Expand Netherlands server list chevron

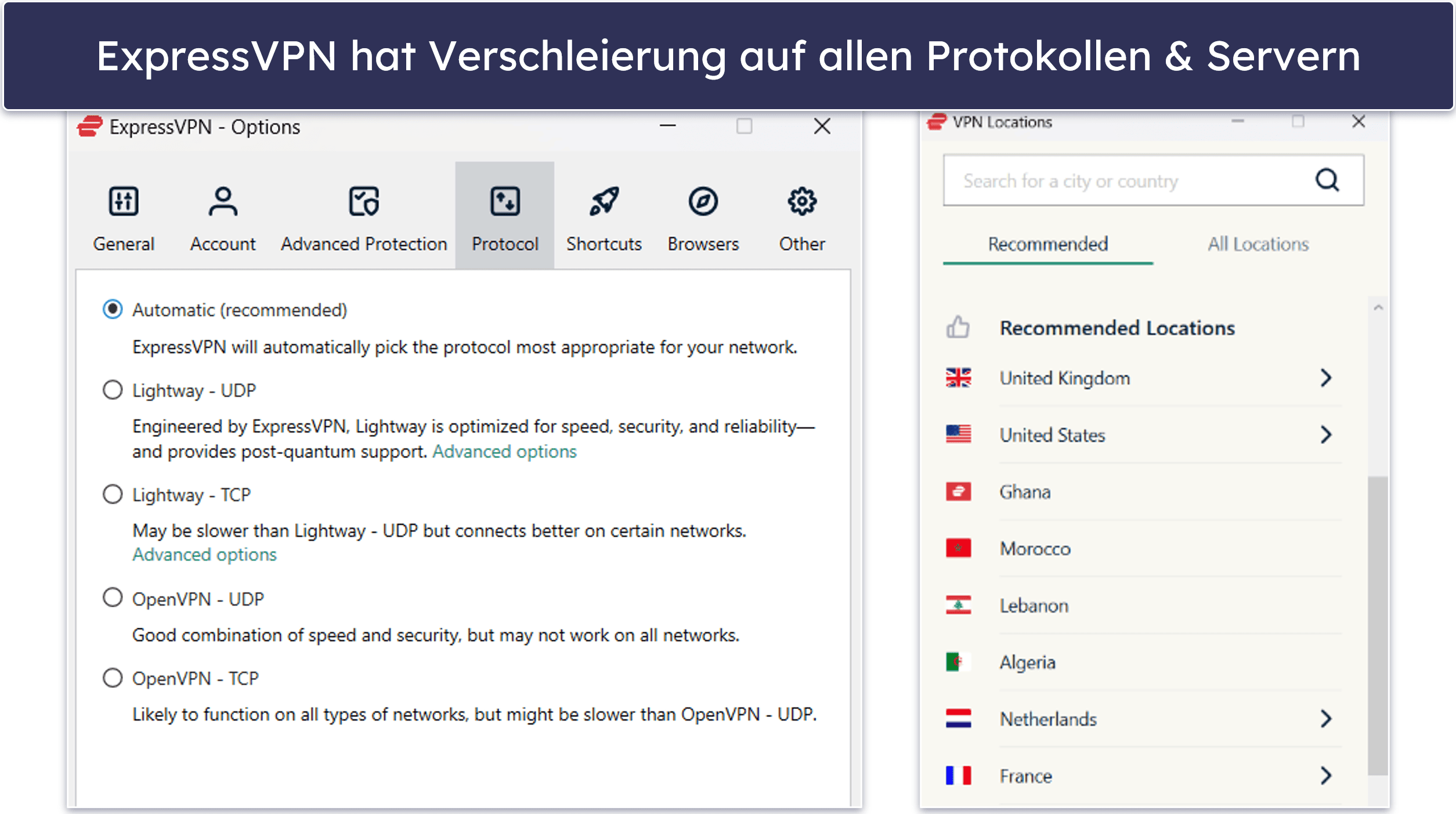click(1325, 719)
